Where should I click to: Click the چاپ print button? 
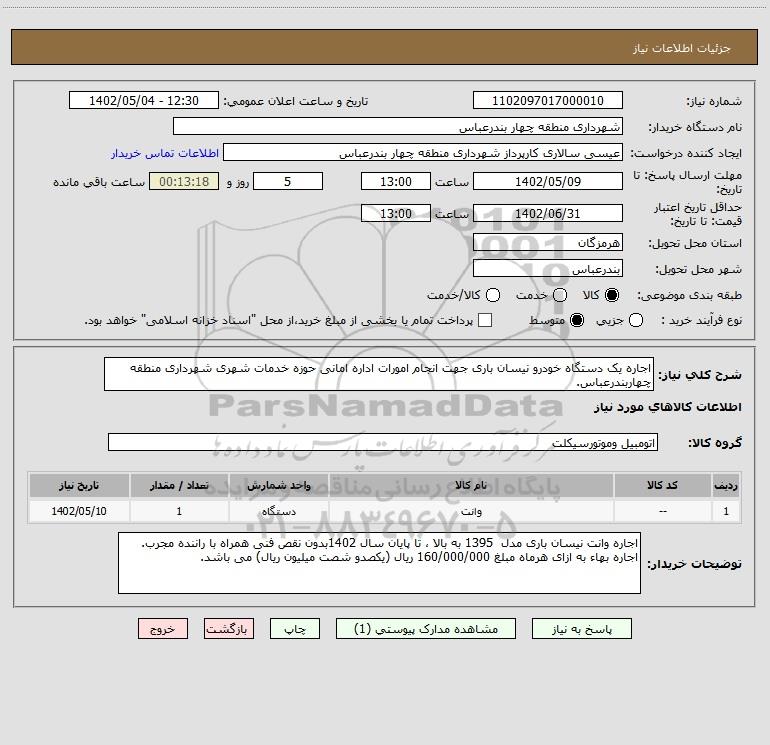pyautogui.click(x=295, y=629)
